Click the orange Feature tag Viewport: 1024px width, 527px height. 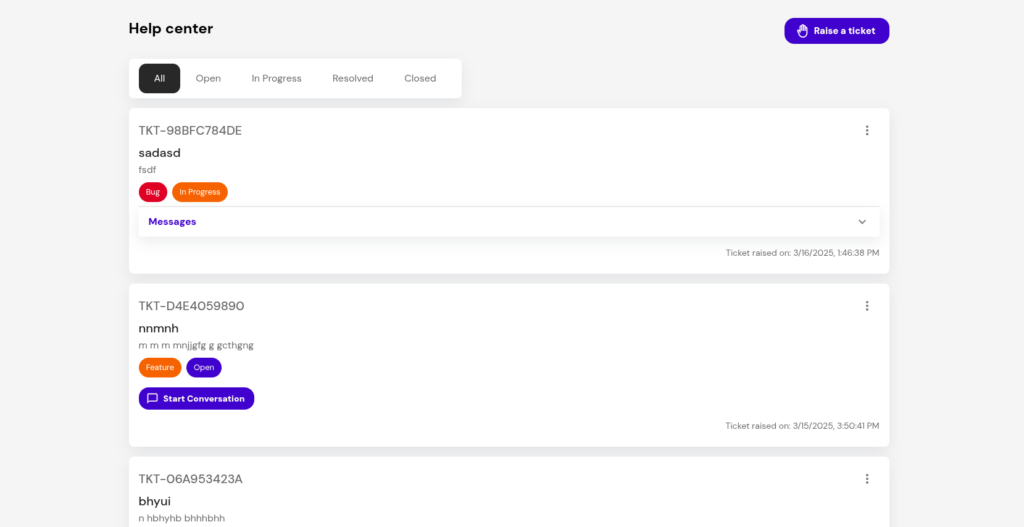tap(160, 368)
